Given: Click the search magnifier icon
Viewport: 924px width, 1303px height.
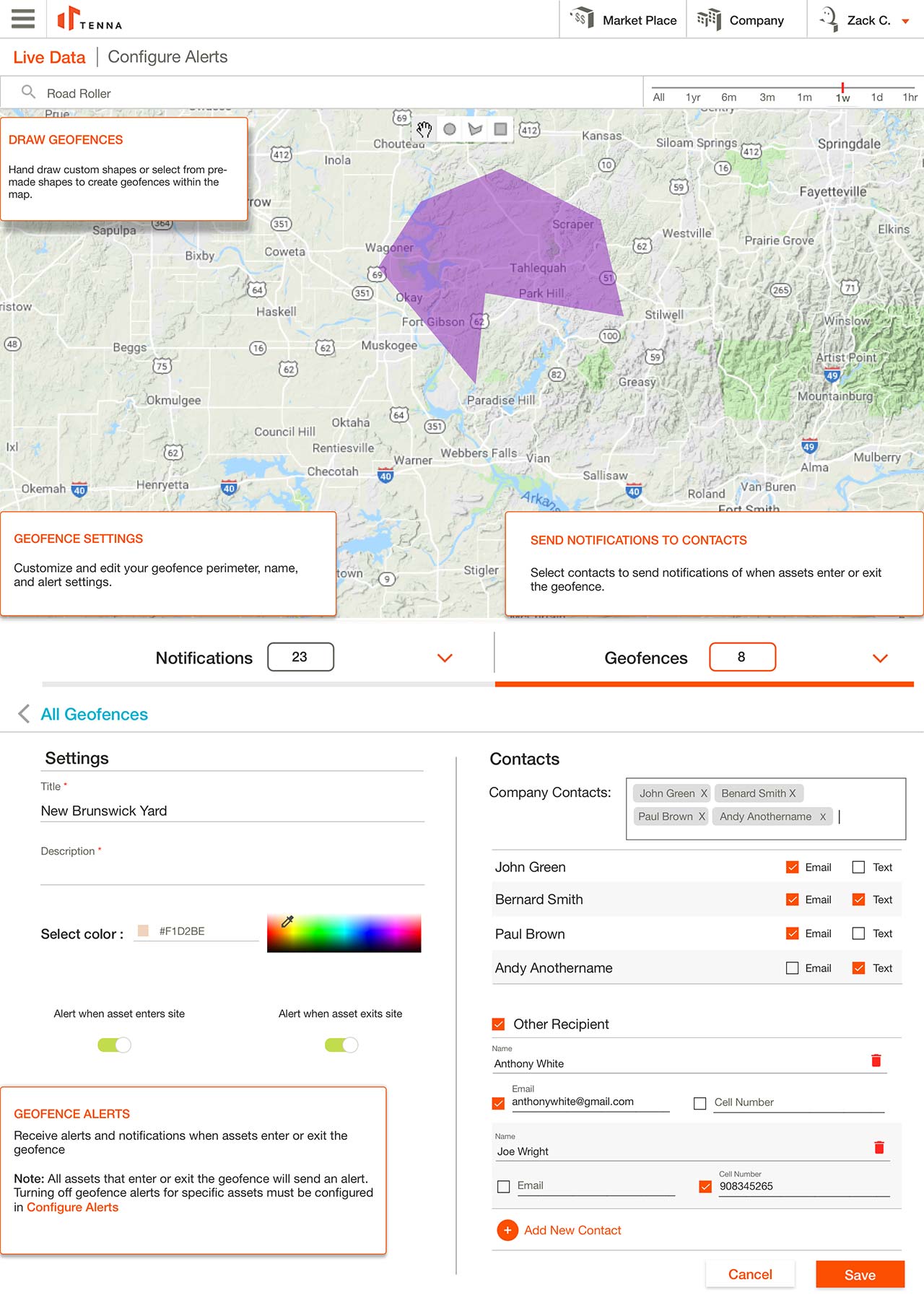Looking at the screenshot, I should (x=28, y=92).
